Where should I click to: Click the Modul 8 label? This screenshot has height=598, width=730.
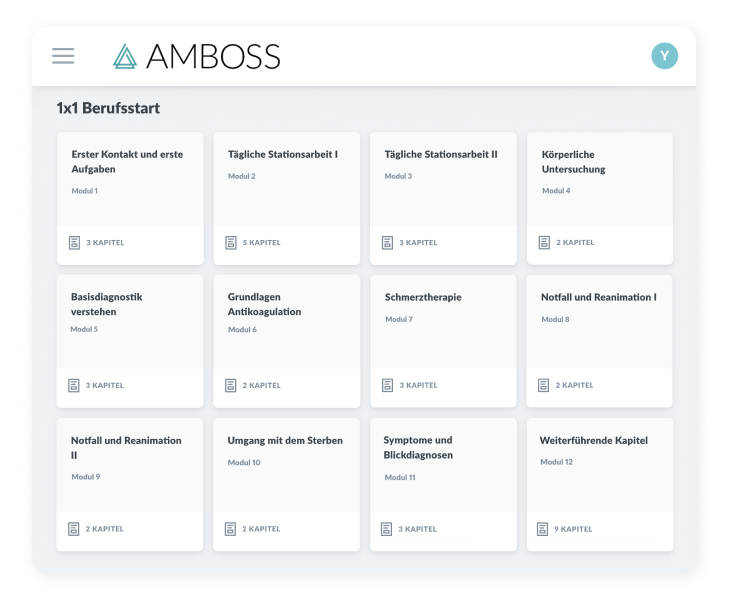(555, 319)
